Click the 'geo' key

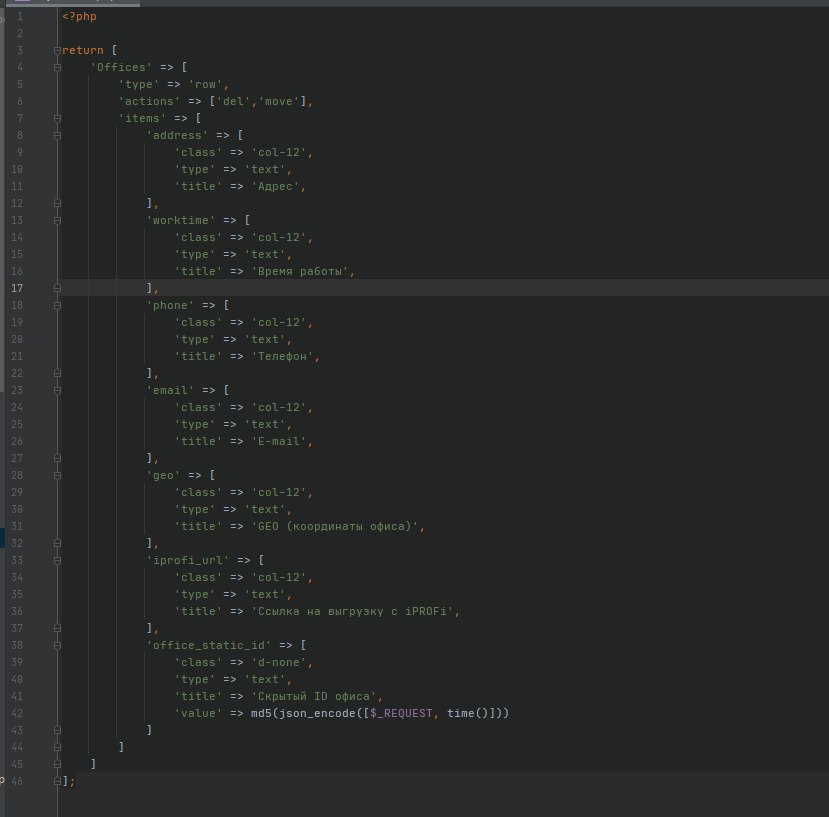(163, 475)
